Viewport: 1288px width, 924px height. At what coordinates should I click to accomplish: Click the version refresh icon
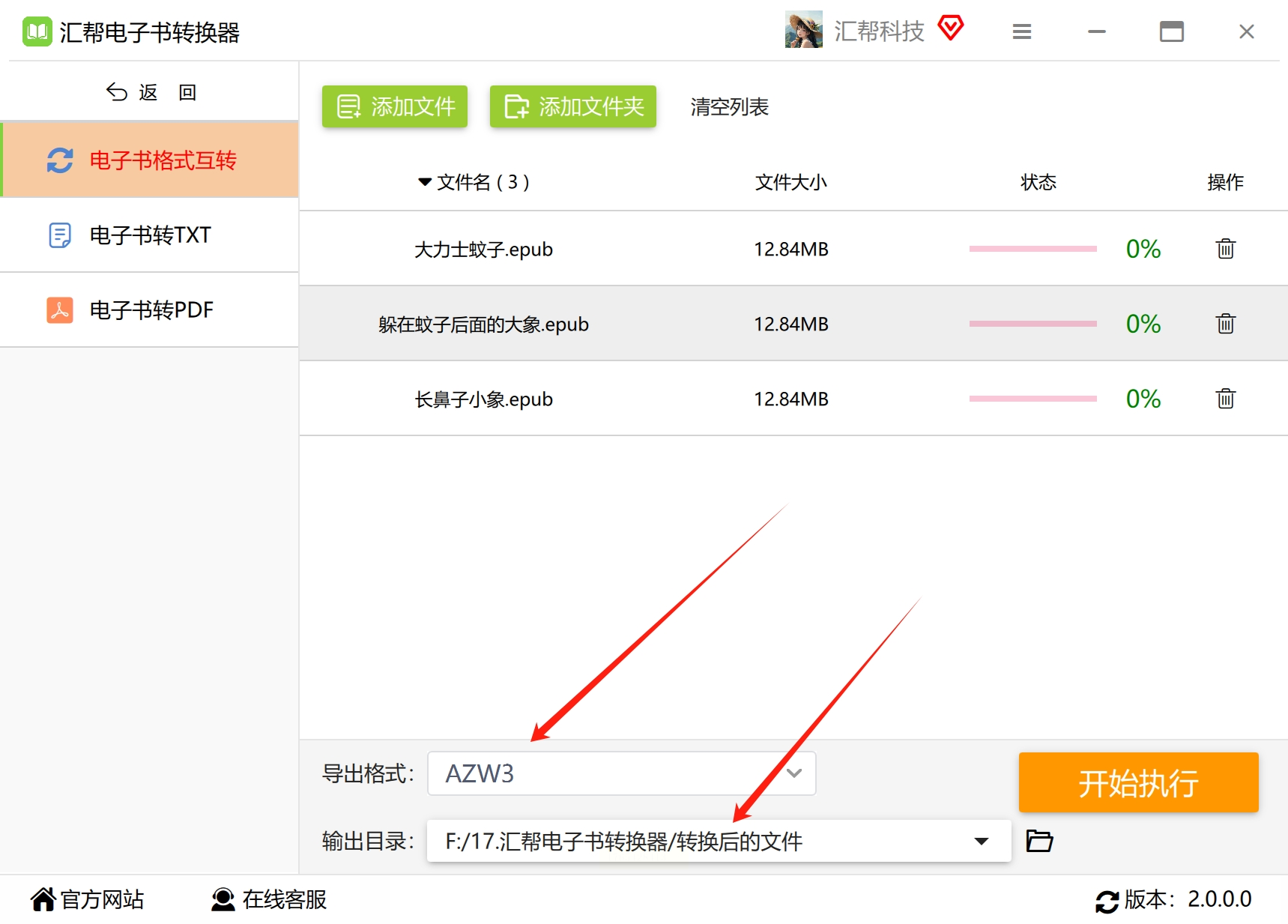point(1107,901)
